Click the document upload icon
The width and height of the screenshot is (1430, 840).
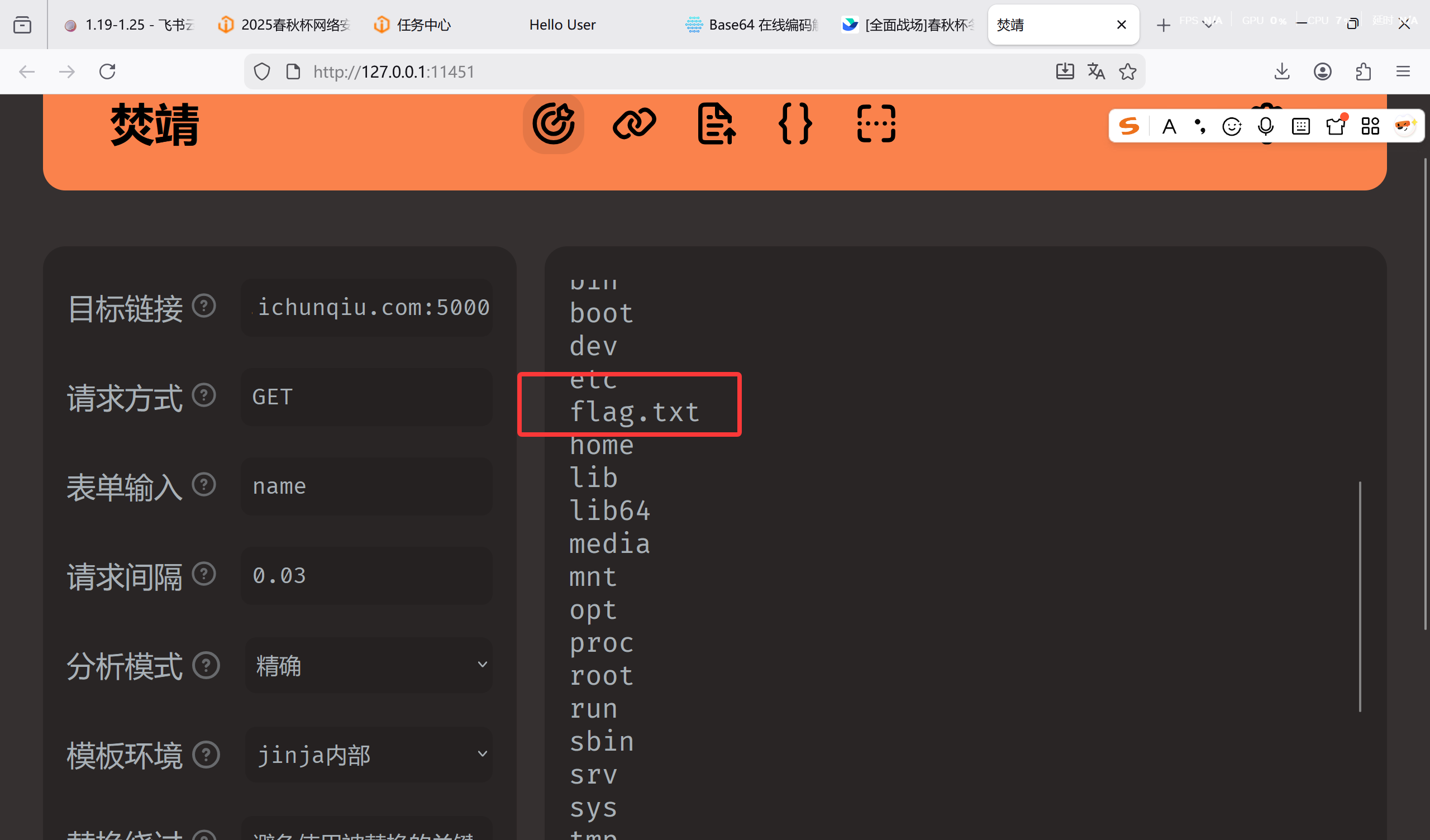[716, 124]
